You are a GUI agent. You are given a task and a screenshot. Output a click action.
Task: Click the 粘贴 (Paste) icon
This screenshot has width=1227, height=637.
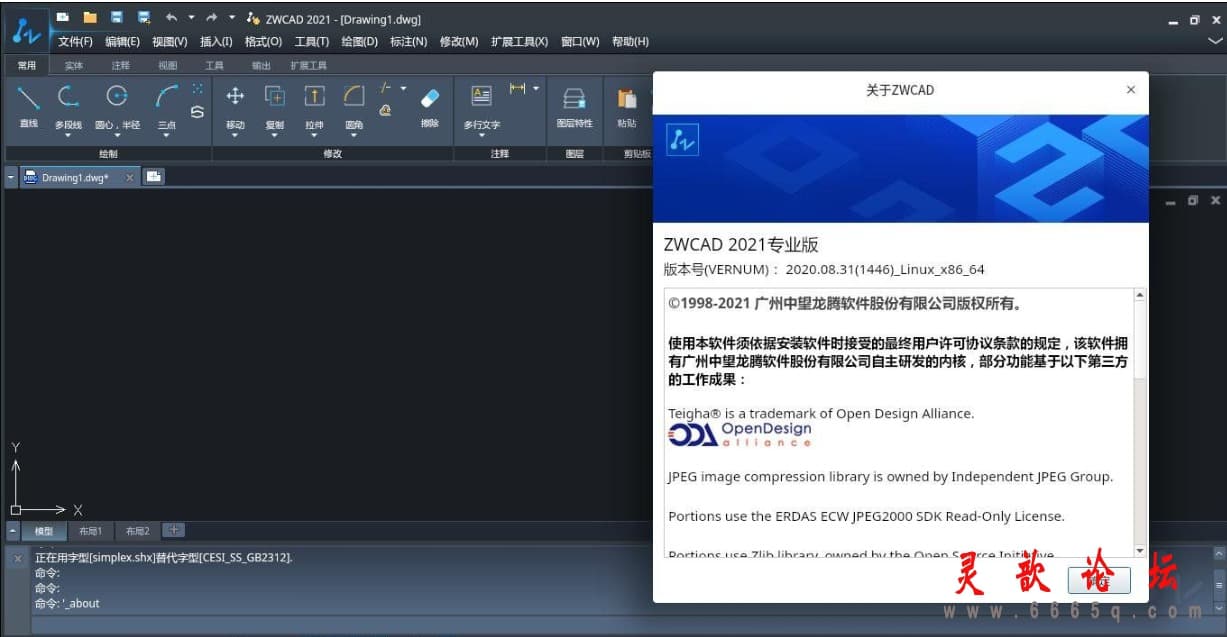627,98
